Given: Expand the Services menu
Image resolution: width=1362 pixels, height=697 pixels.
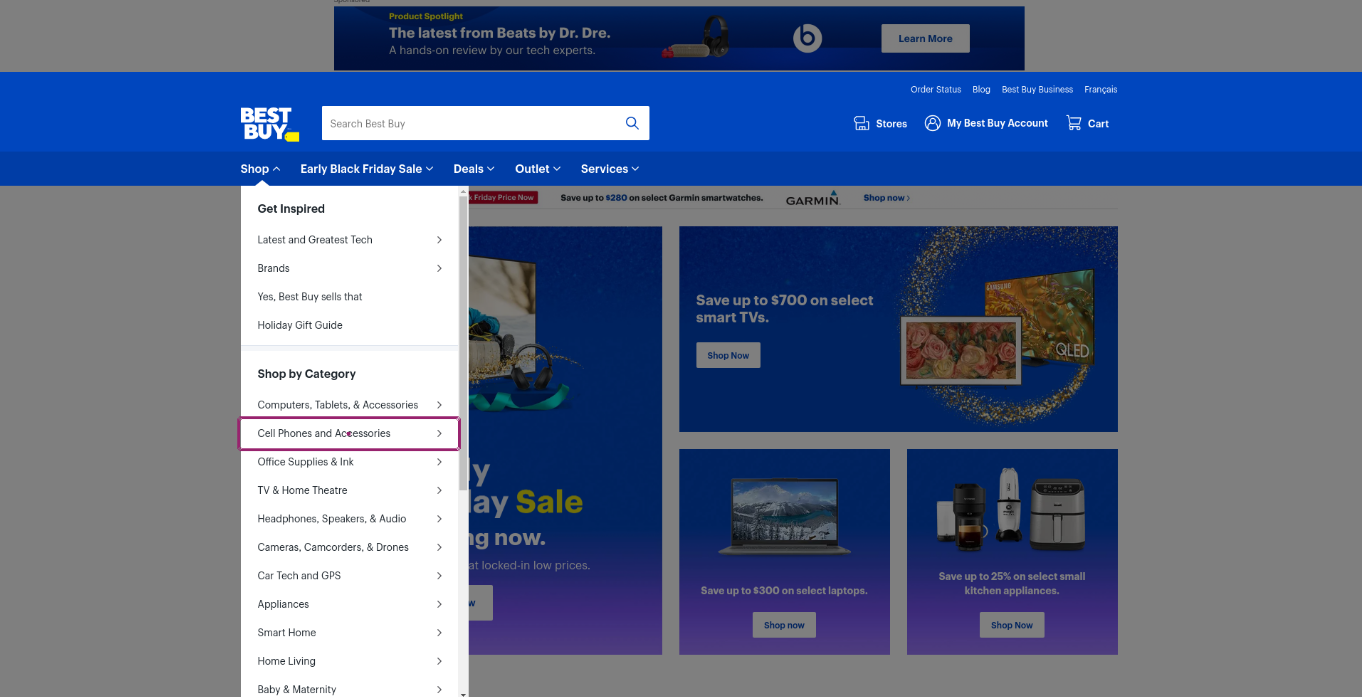Looking at the screenshot, I should pos(609,169).
